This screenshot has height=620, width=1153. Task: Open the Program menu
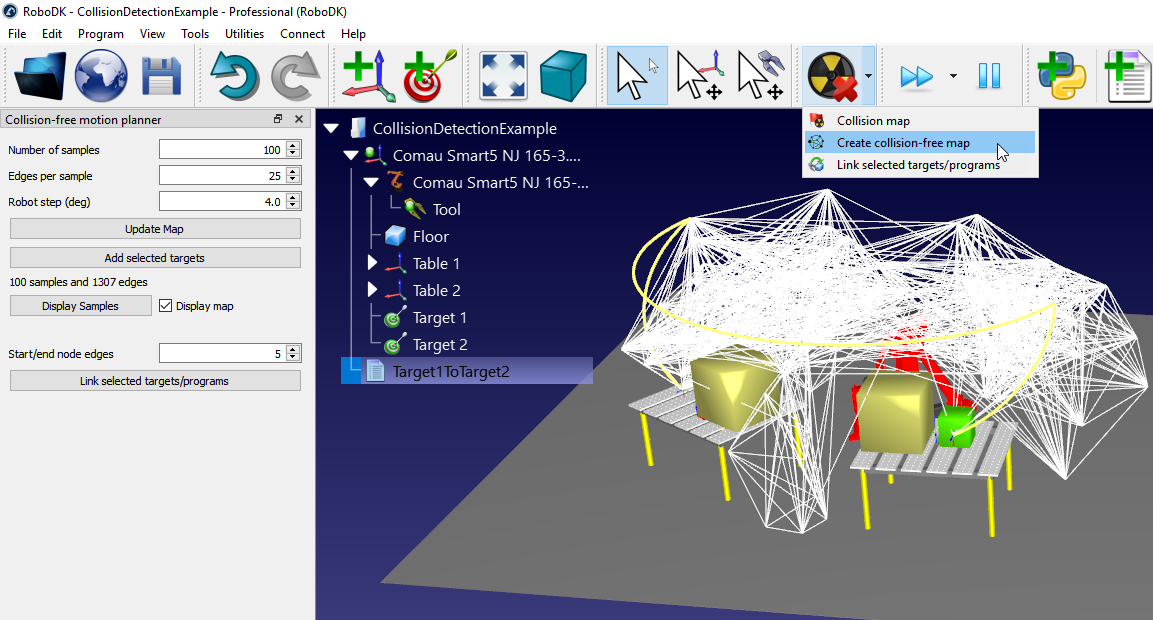(x=101, y=34)
